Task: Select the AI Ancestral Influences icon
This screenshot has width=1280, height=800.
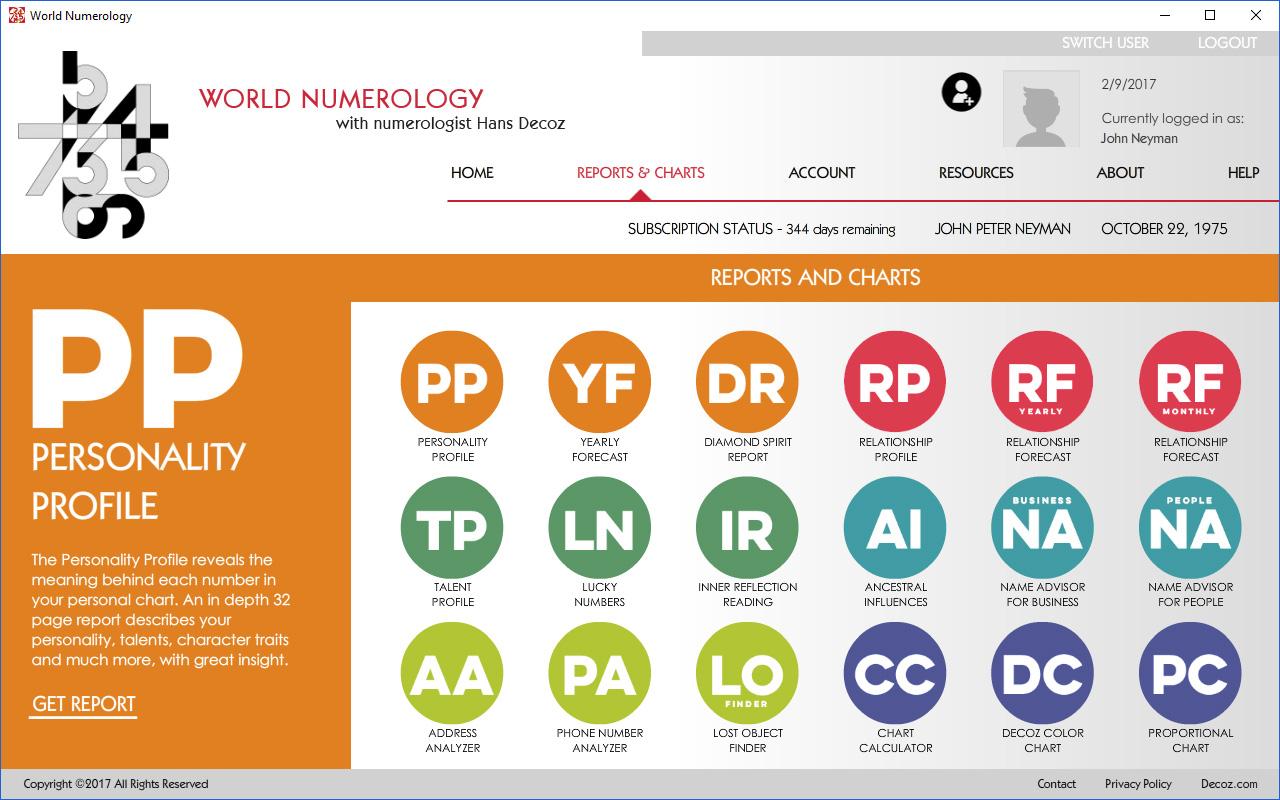Action: coord(895,528)
